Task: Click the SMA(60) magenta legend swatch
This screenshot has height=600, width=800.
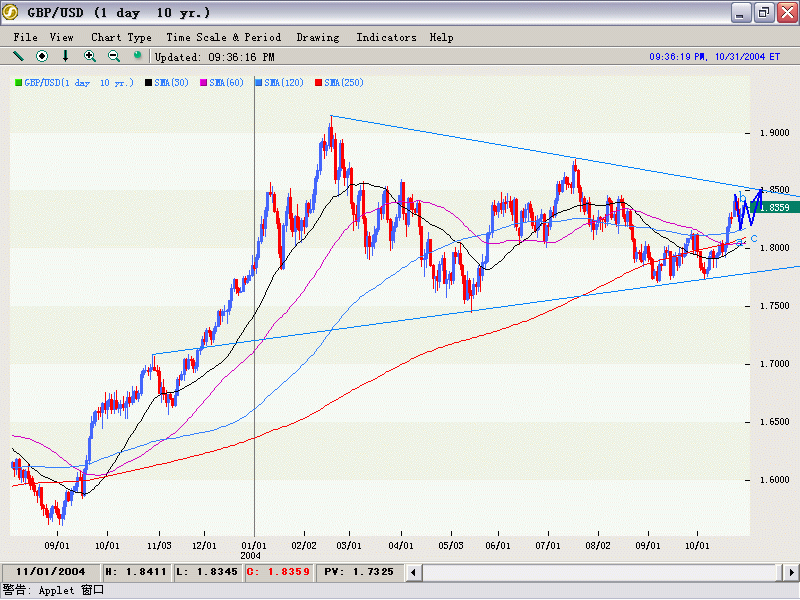Action: pos(205,82)
